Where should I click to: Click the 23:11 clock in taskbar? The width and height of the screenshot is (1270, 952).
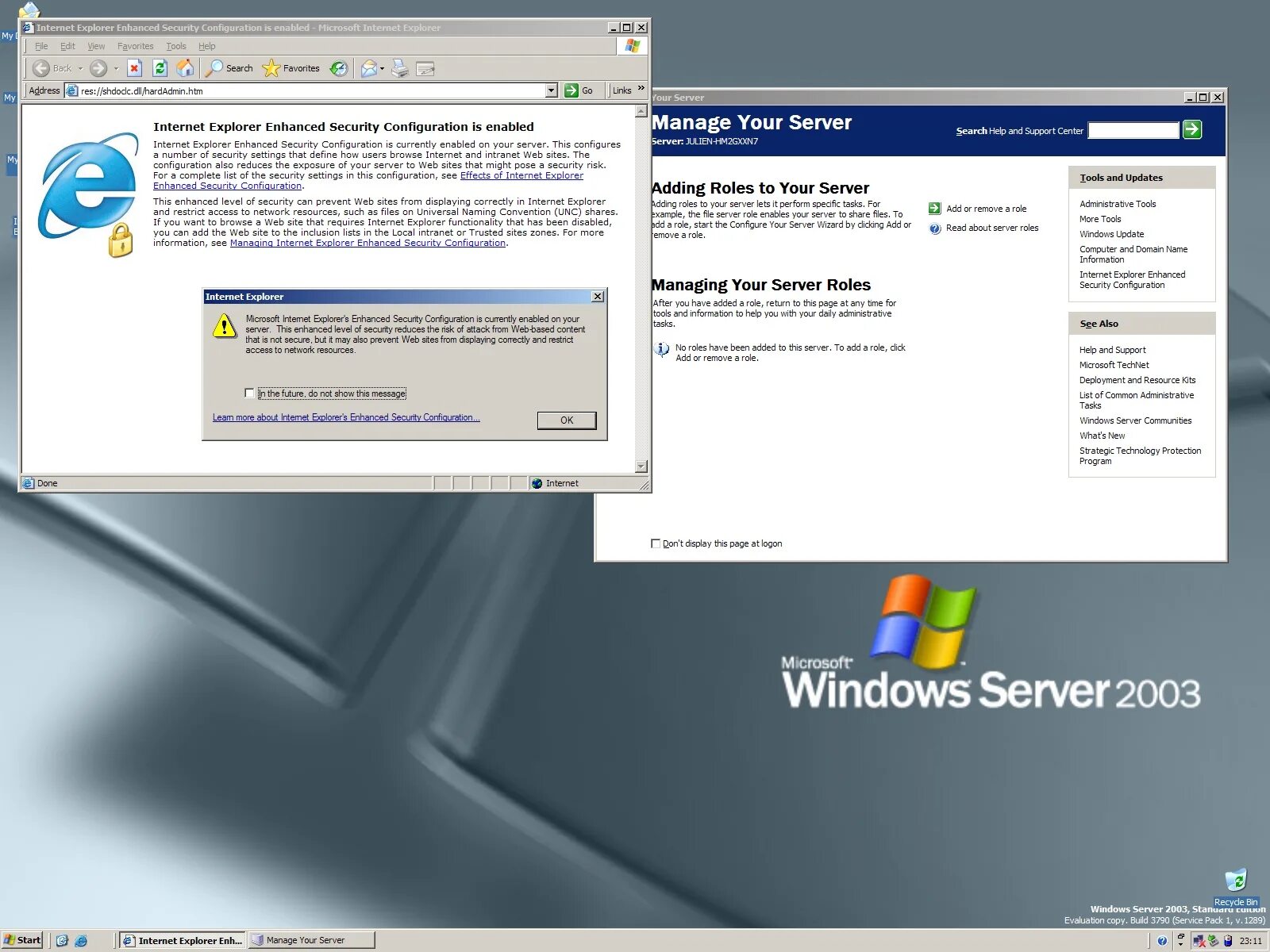tap(1250, 941)
